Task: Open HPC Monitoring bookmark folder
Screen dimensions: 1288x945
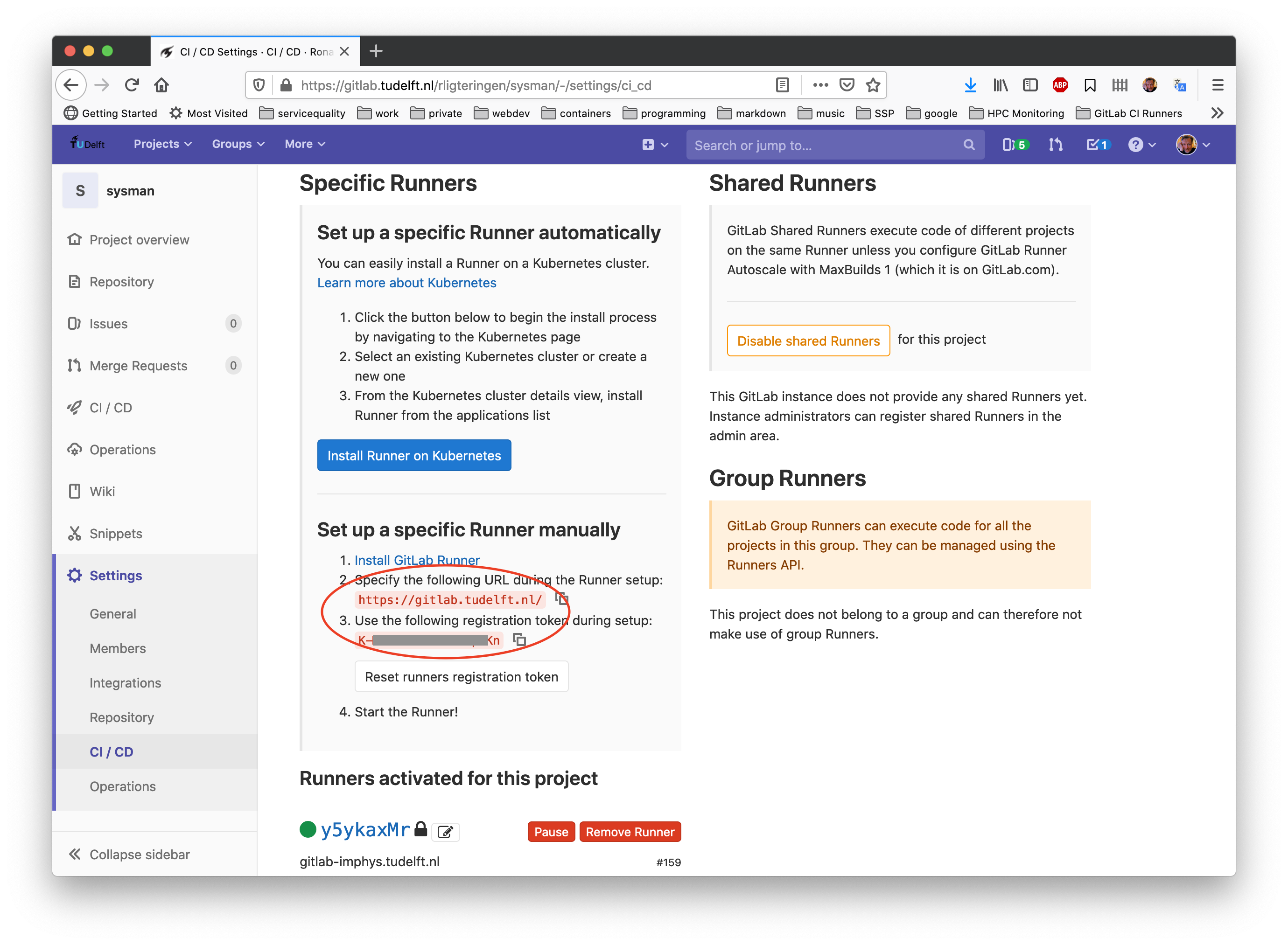Action: click(x=1016, y=113)
